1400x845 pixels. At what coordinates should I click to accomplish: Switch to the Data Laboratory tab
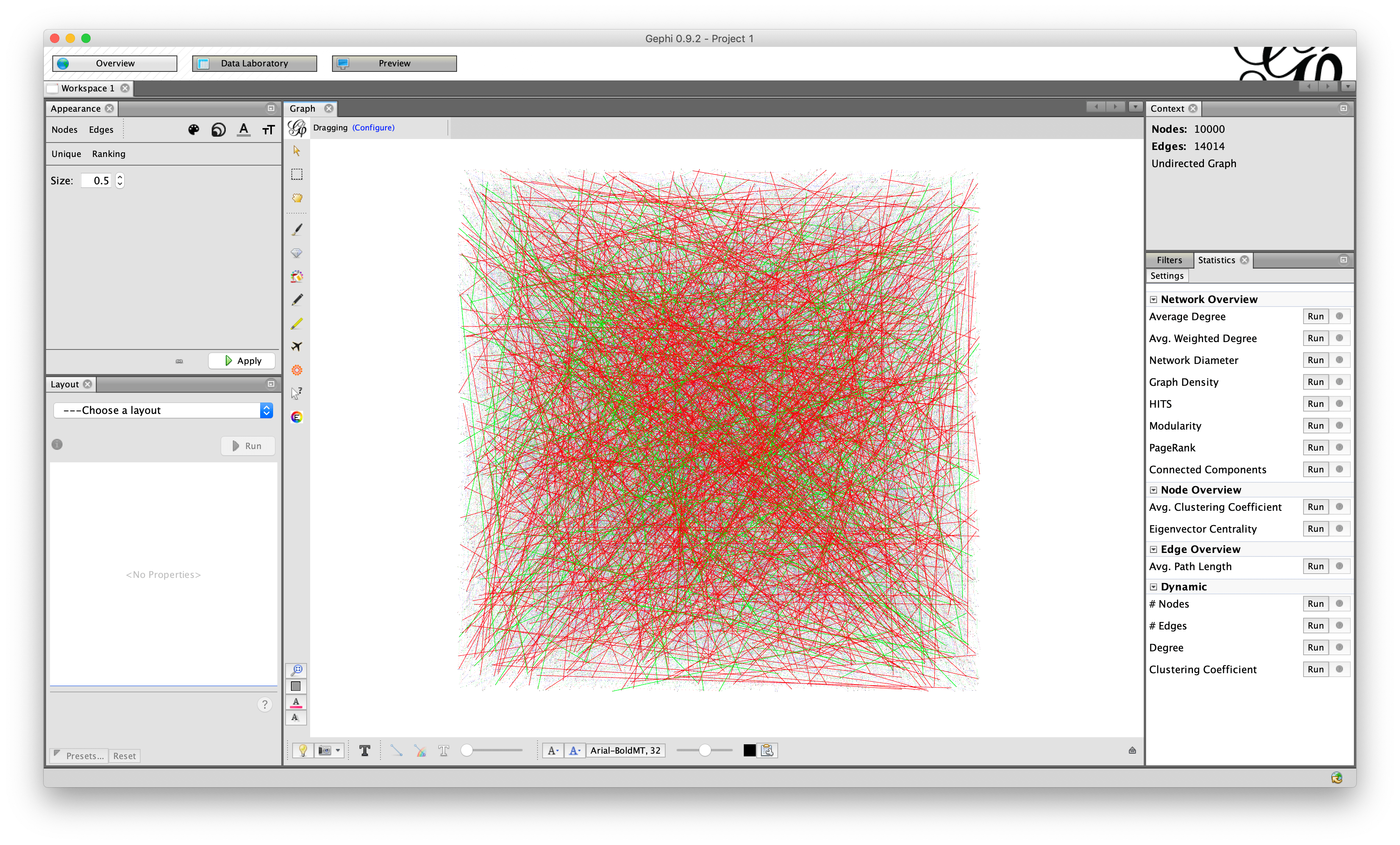[x=254, y=63]
